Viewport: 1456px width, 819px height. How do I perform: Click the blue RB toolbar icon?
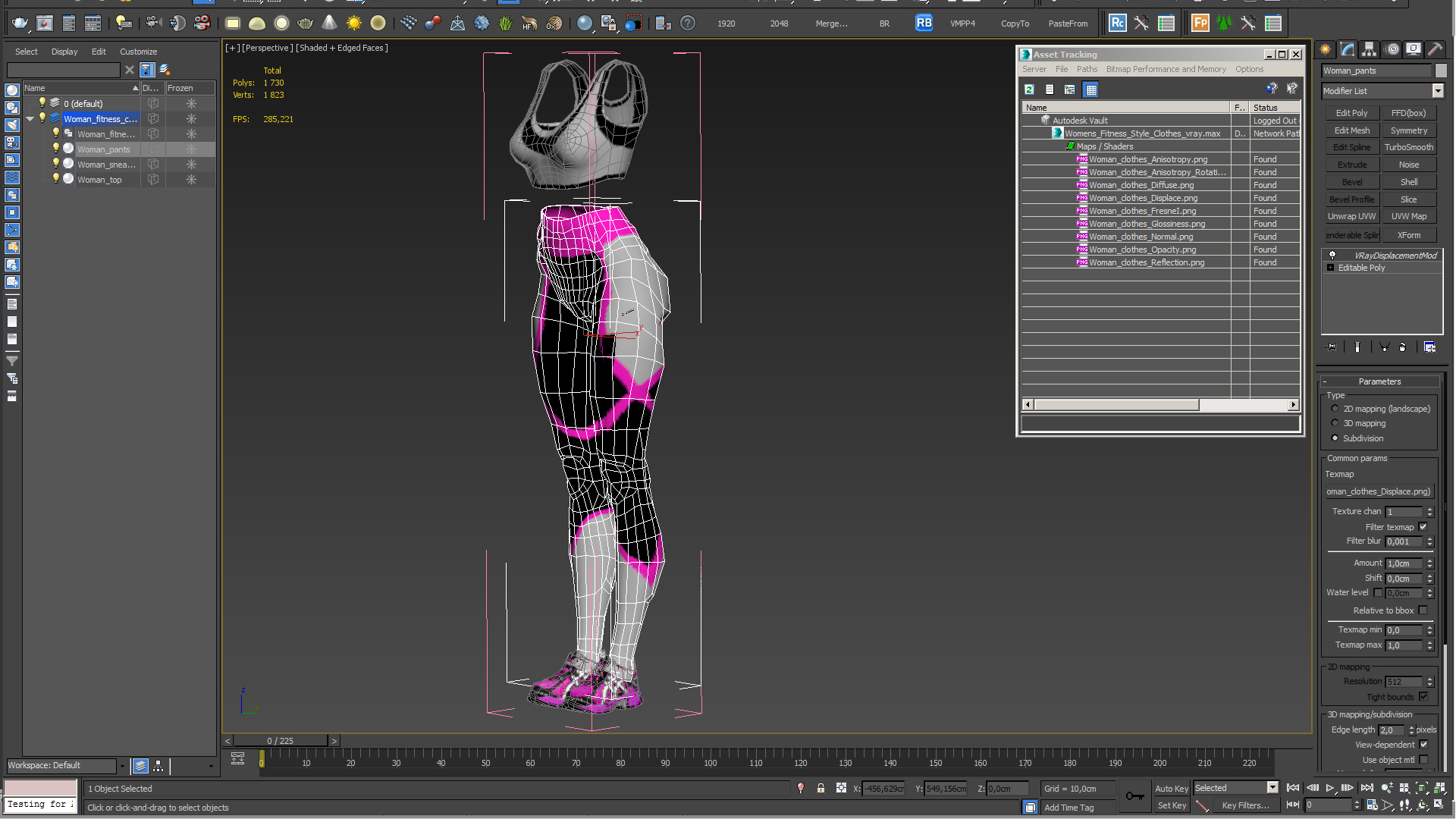(x=924, y=23)
